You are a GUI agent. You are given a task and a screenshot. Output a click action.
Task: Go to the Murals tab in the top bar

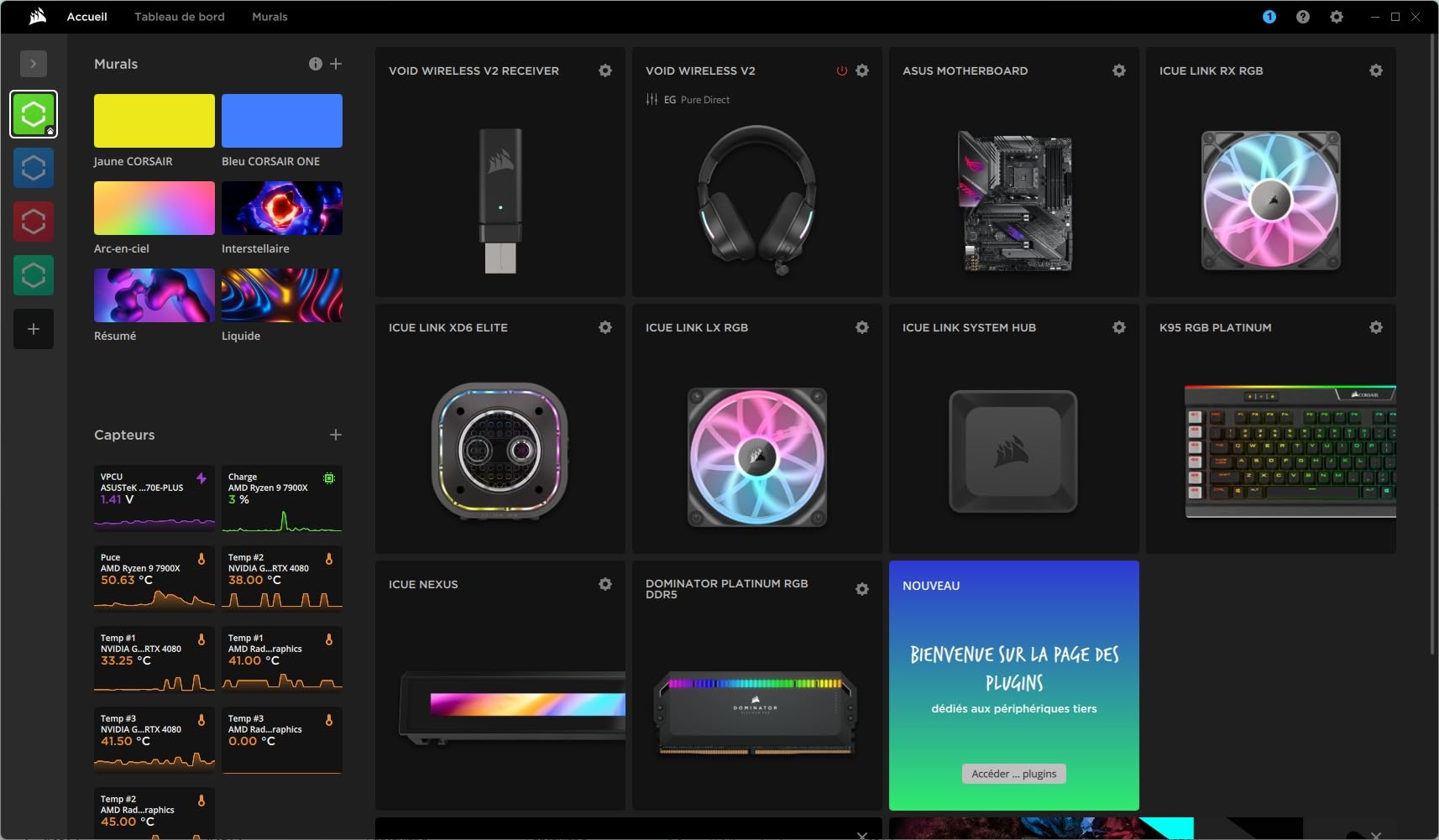[x=269, y=17]
